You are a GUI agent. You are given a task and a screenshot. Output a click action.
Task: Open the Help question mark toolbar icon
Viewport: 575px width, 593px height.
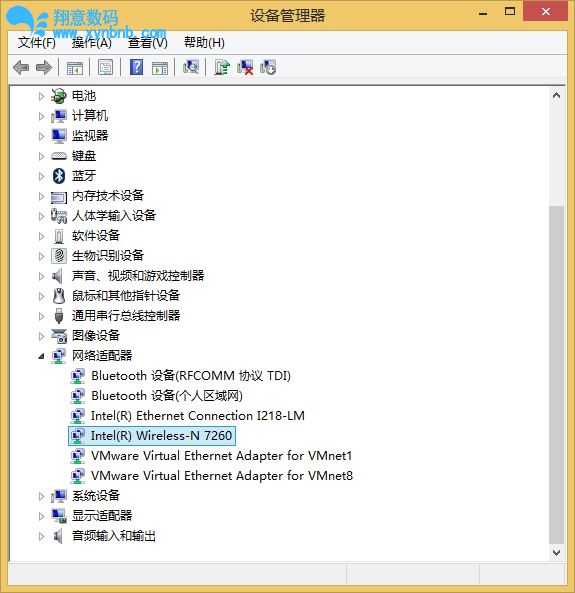click(137, 67)
